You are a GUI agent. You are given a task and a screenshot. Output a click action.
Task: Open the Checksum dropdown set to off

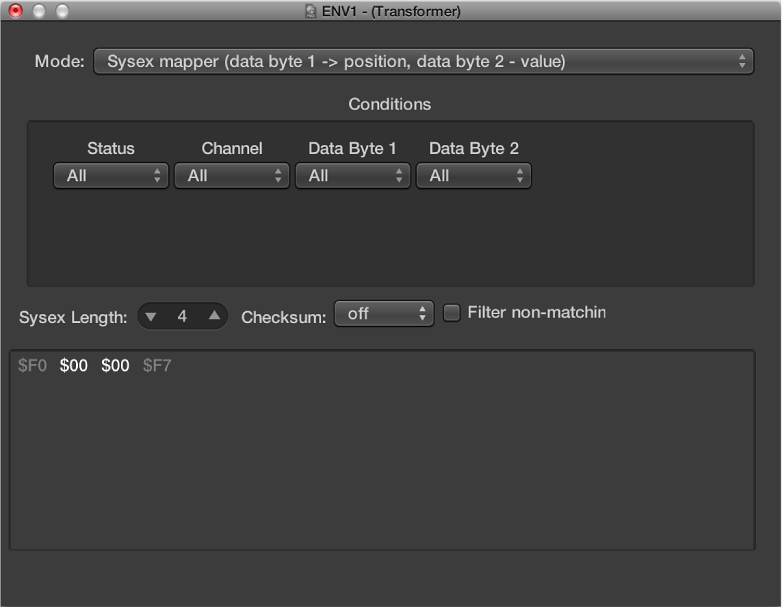(384, 314)
